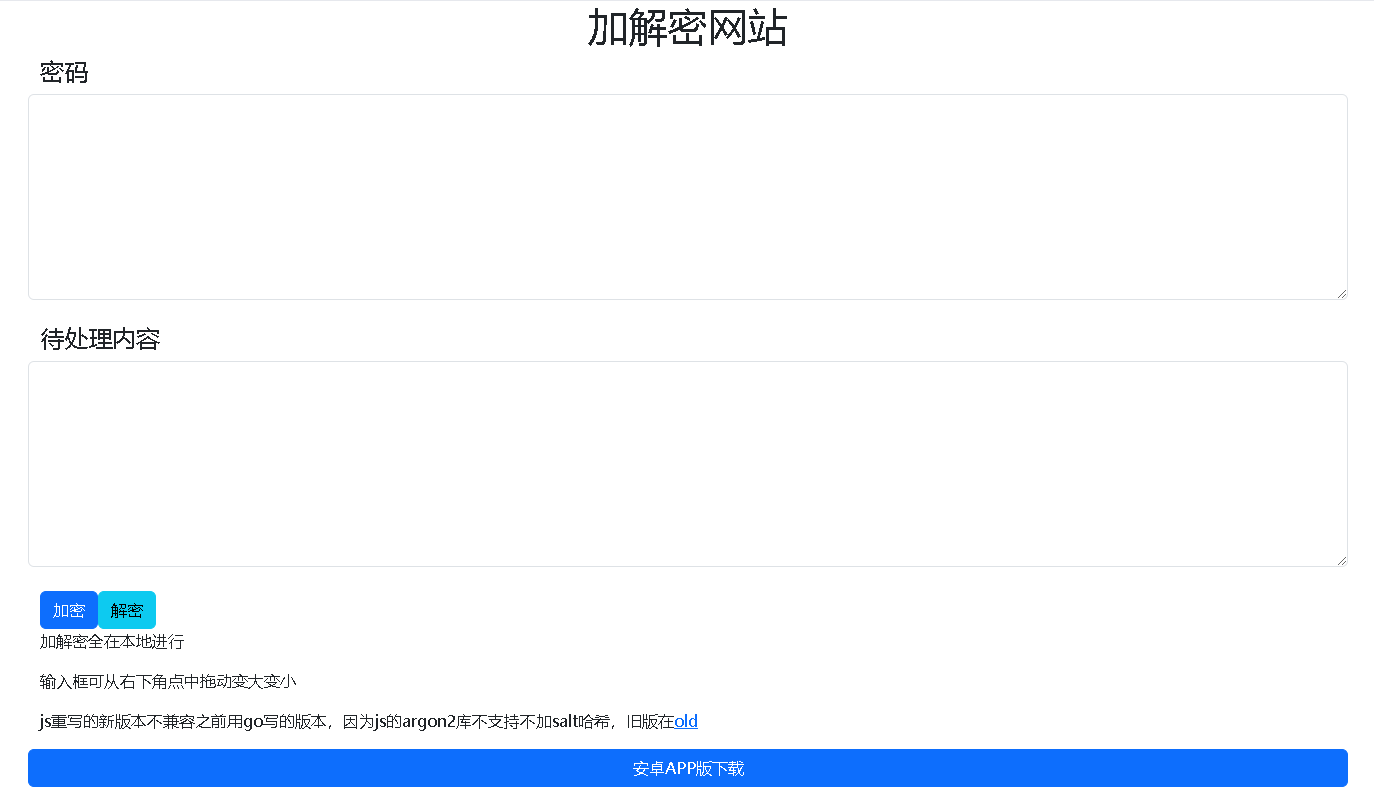Click the 密码 field label
The height and width of the screenshot is (806, 1374).
(x=64, y=72)
